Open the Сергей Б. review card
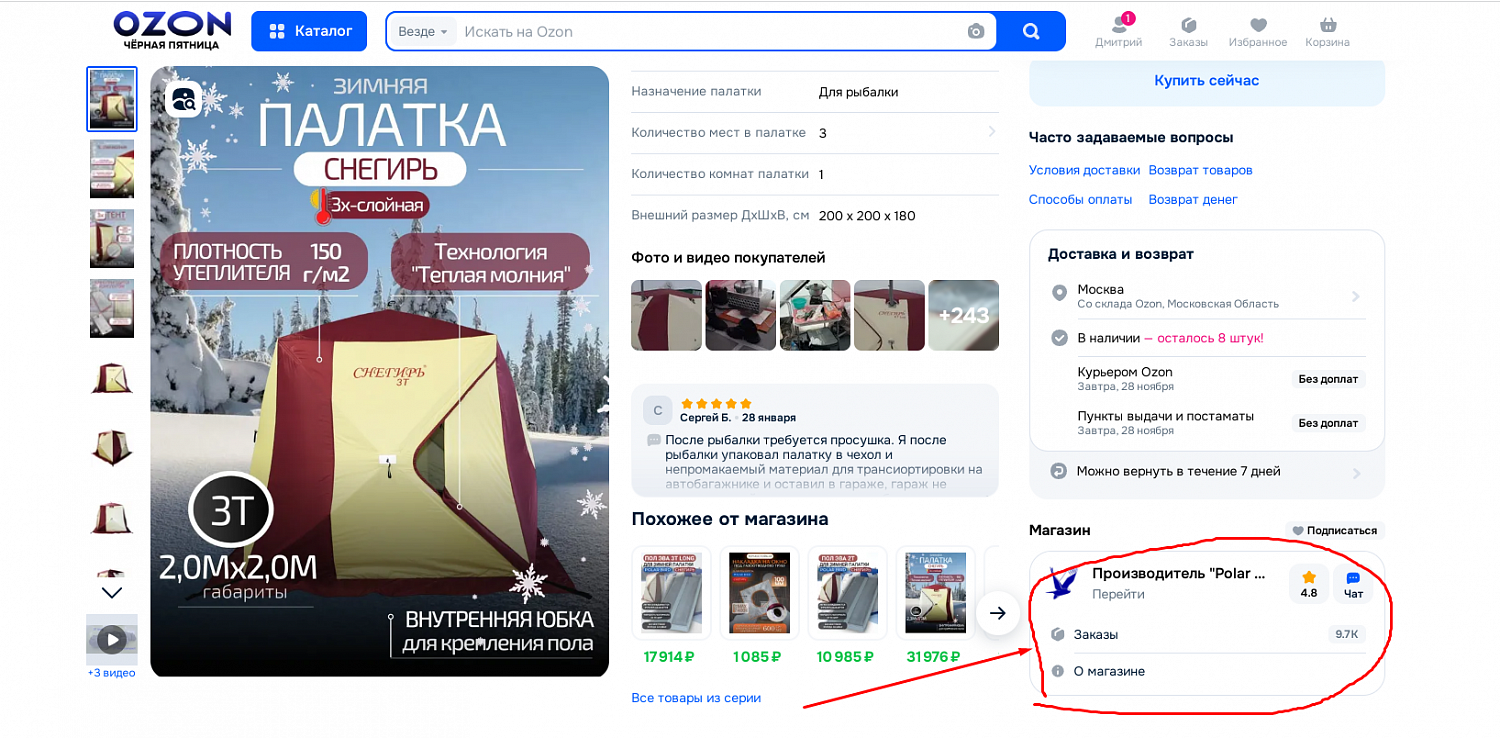This screenshot has height=738, width=1500. pyautogui.click(x=815, y=441)
